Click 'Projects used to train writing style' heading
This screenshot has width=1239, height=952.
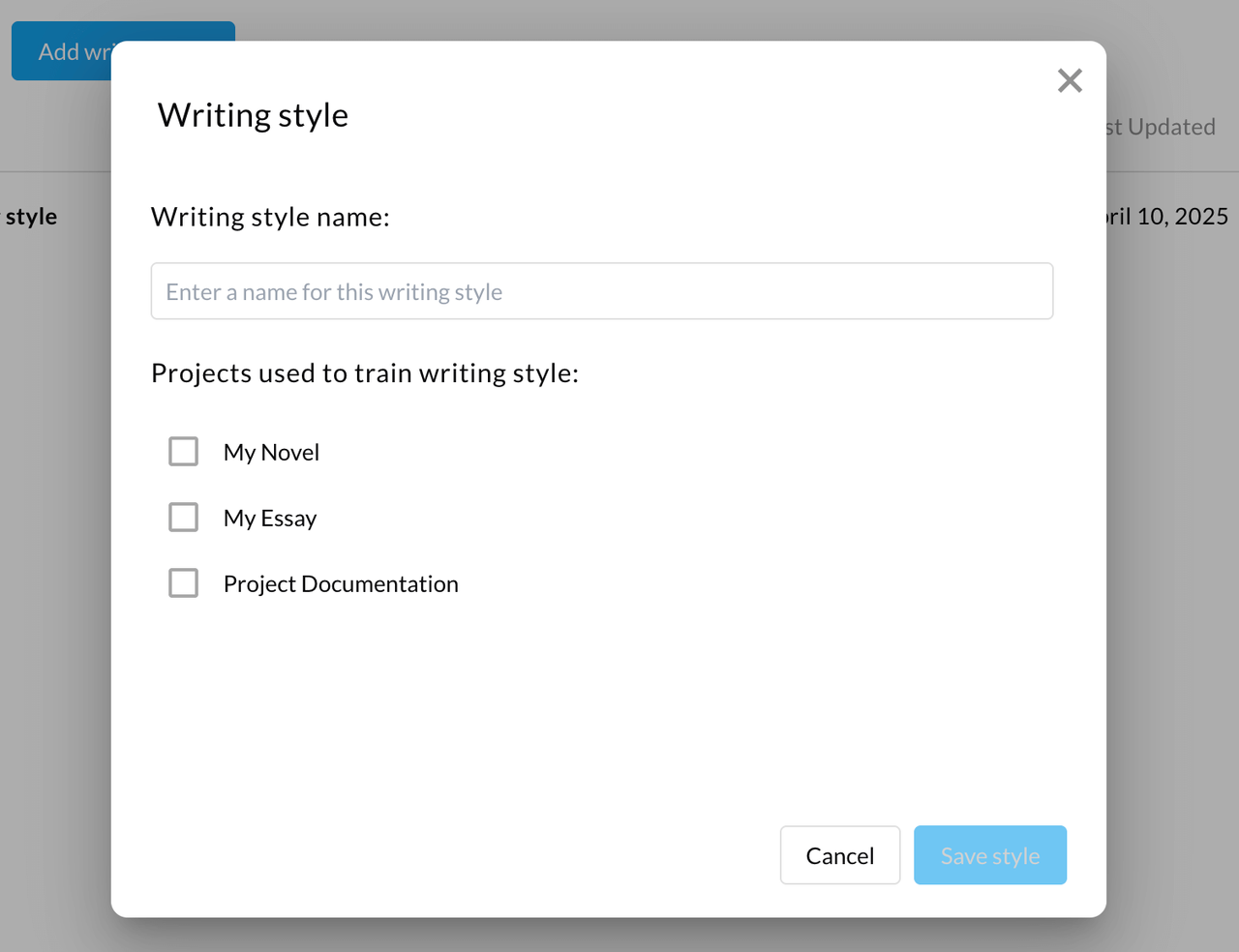point(365,373)
